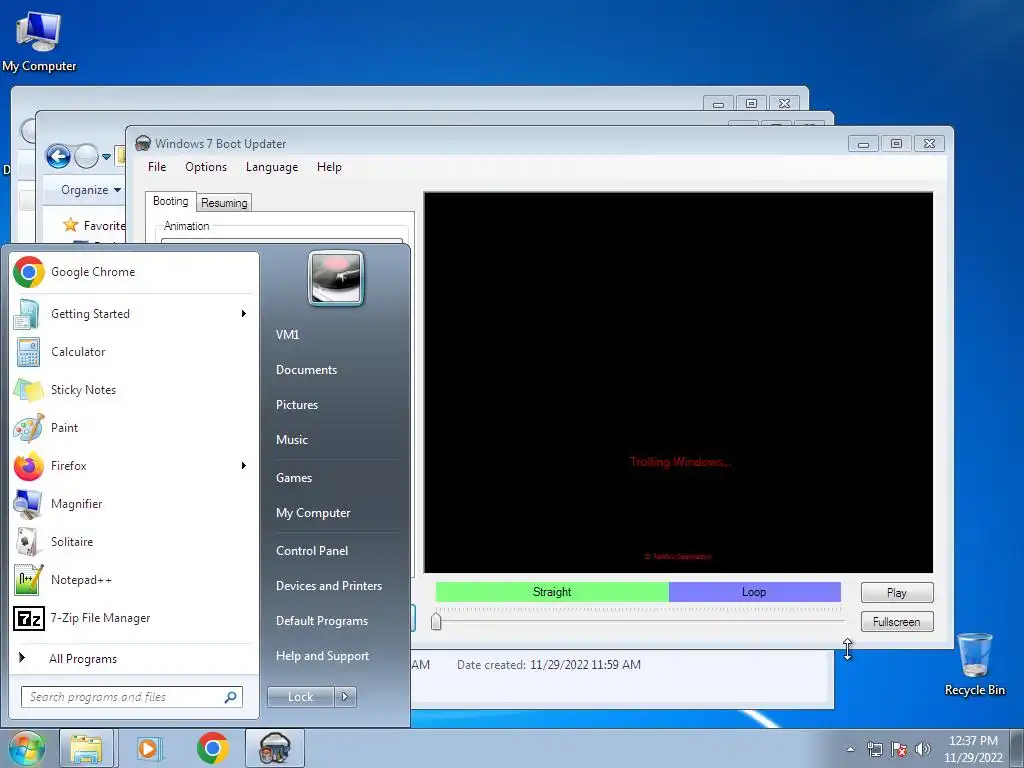Screen dimensions: 1024x768
Task: Click the volume speaker tray icon
Action: (x=923, y=749)
